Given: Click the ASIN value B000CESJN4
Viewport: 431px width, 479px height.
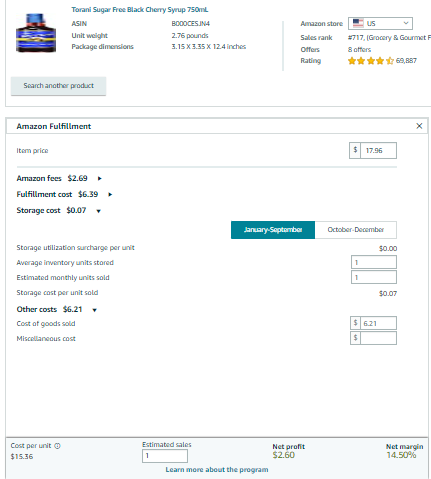Looking at the screenshot, I should click(x=190, y=24).
